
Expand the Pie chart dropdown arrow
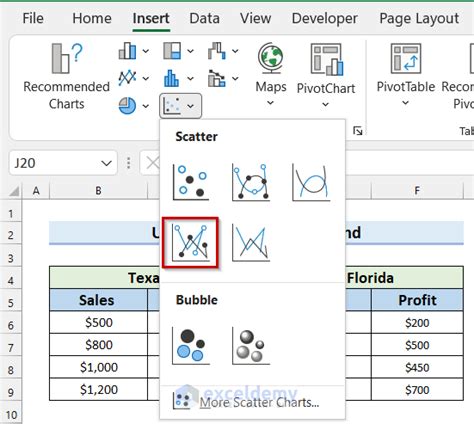(146, 106)
